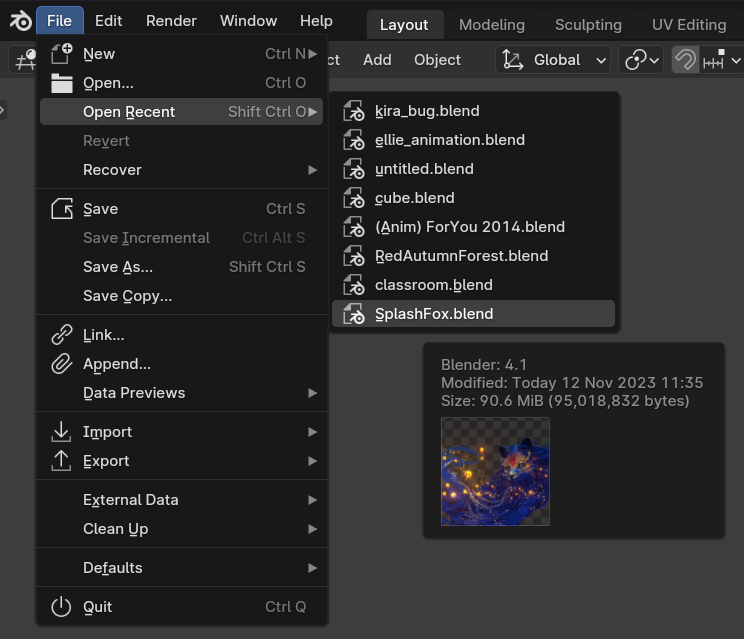Open the snapping options dropdown arrow

736,61
